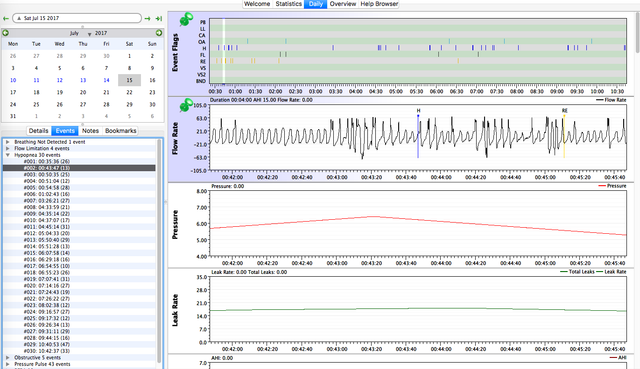Viewport: 640px width, 369px height.
Task: Open the Notes sub-tab
Action: (x=90, y=131)
